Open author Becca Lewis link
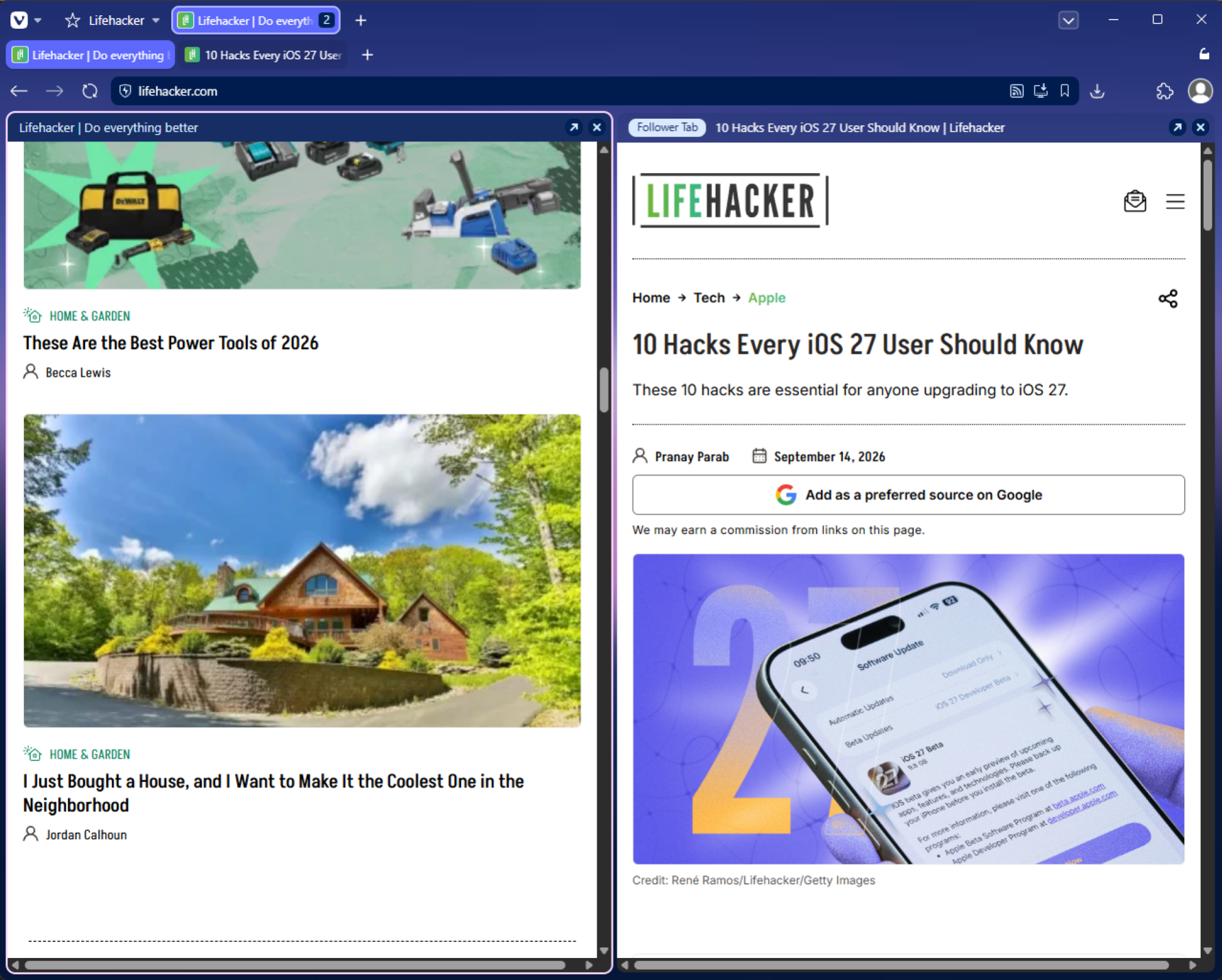This screenshot has width=1222, height=980. pos(78,372)
